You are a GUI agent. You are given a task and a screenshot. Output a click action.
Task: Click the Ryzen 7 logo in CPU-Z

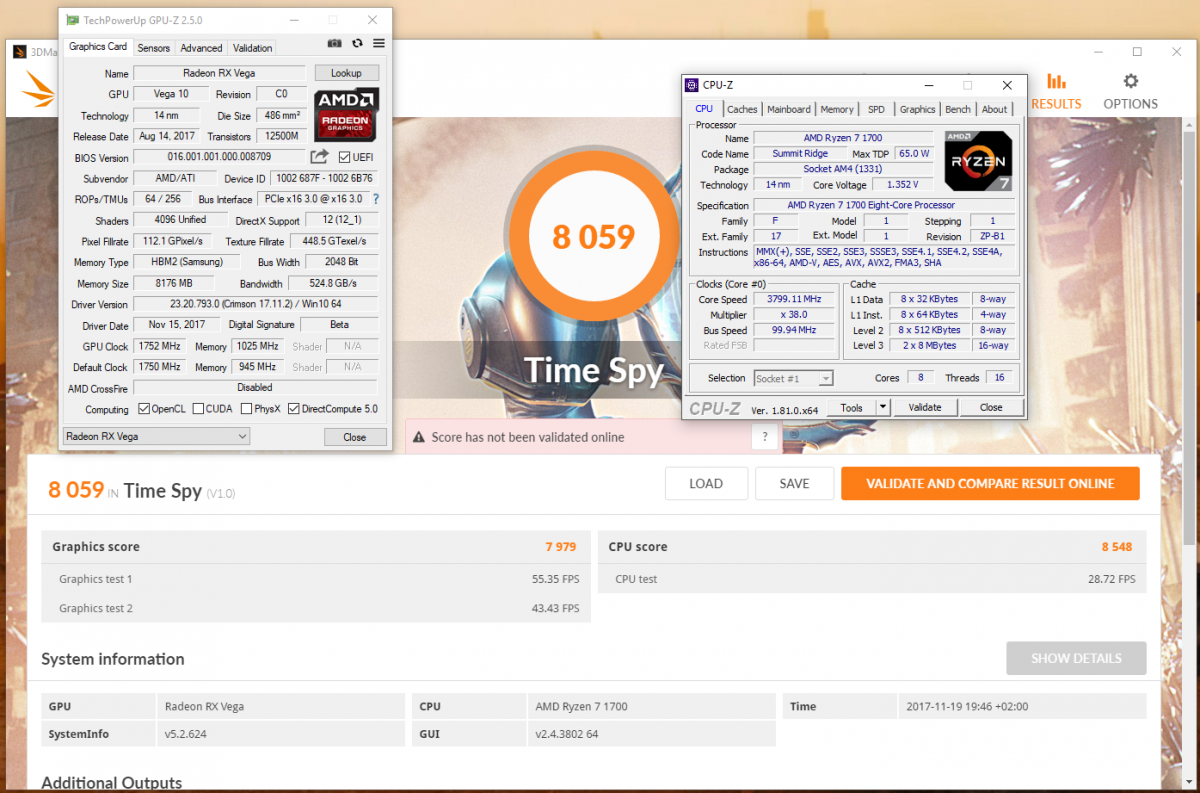click(979, 159)
